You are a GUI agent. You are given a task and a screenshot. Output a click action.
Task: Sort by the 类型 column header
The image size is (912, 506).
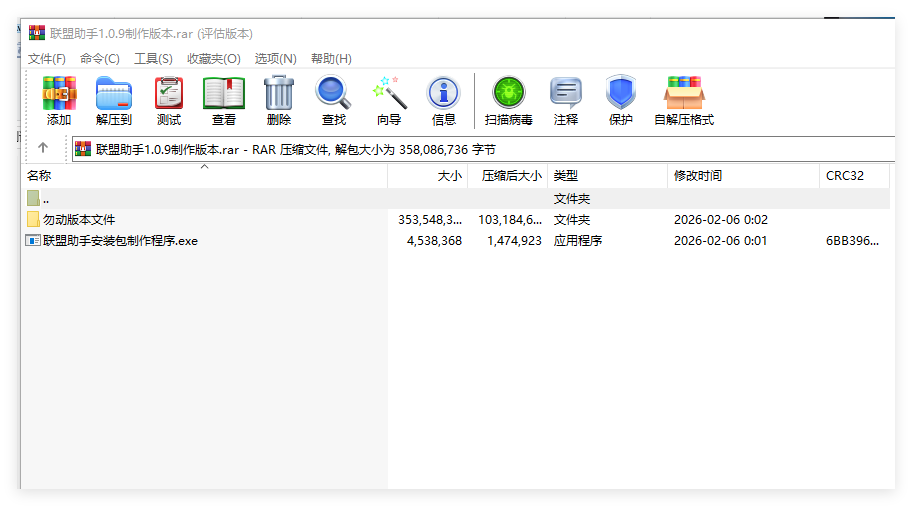[x=607, y=176]
